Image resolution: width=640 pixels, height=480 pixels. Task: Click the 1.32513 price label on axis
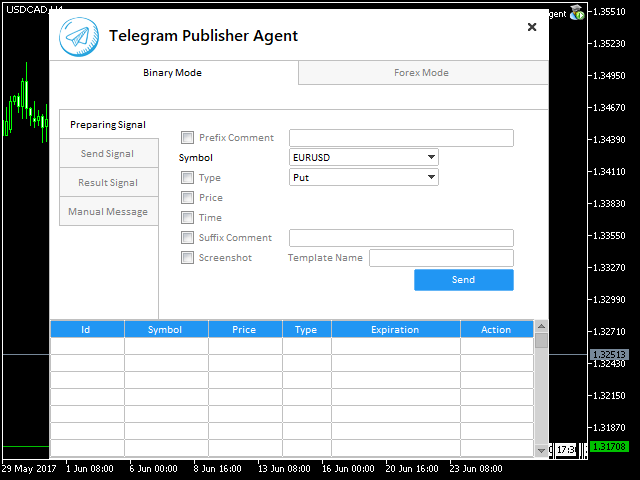coord(609,354)
